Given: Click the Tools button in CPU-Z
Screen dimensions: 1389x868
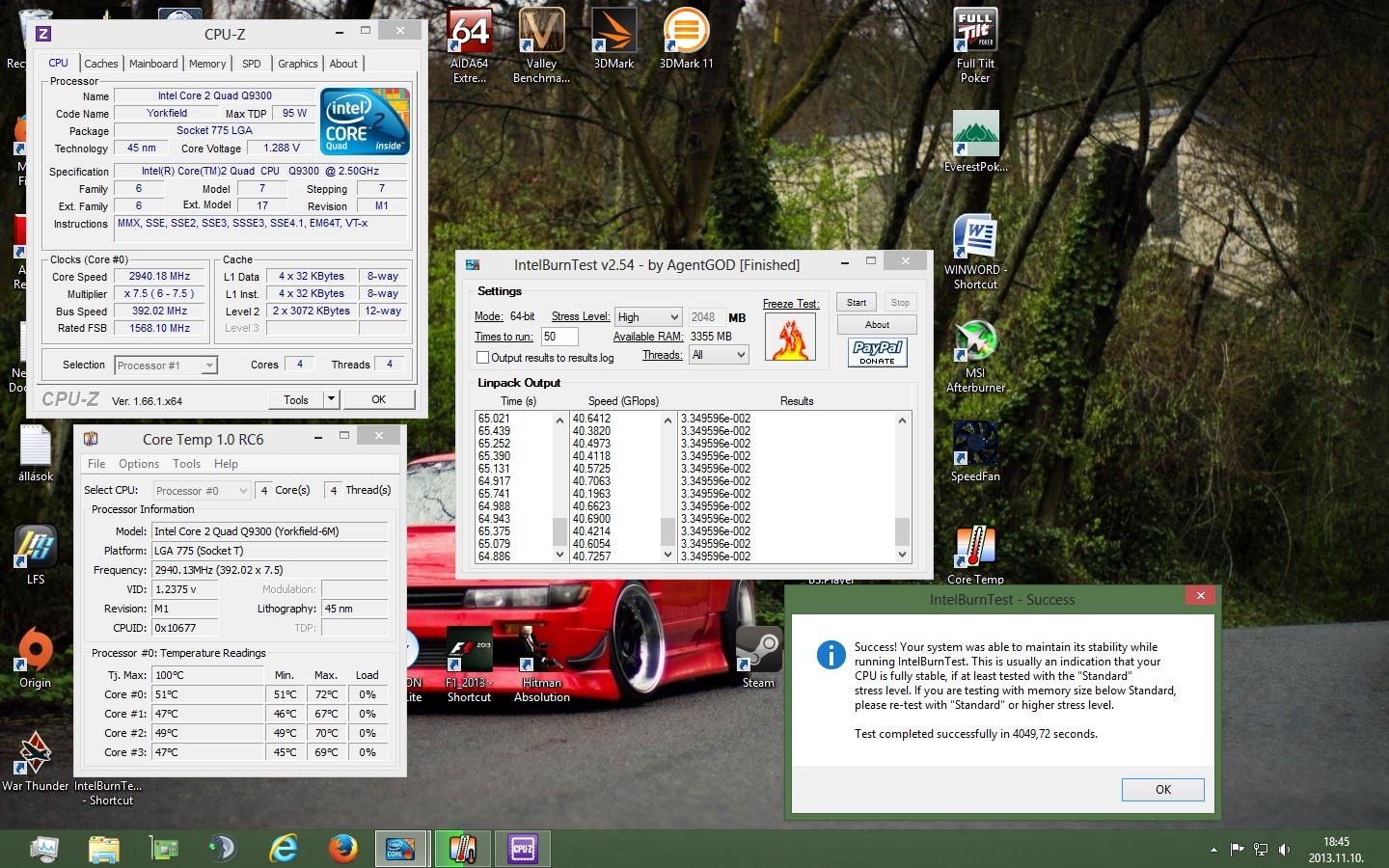Looking at the screenshot, I should (295, 399).
